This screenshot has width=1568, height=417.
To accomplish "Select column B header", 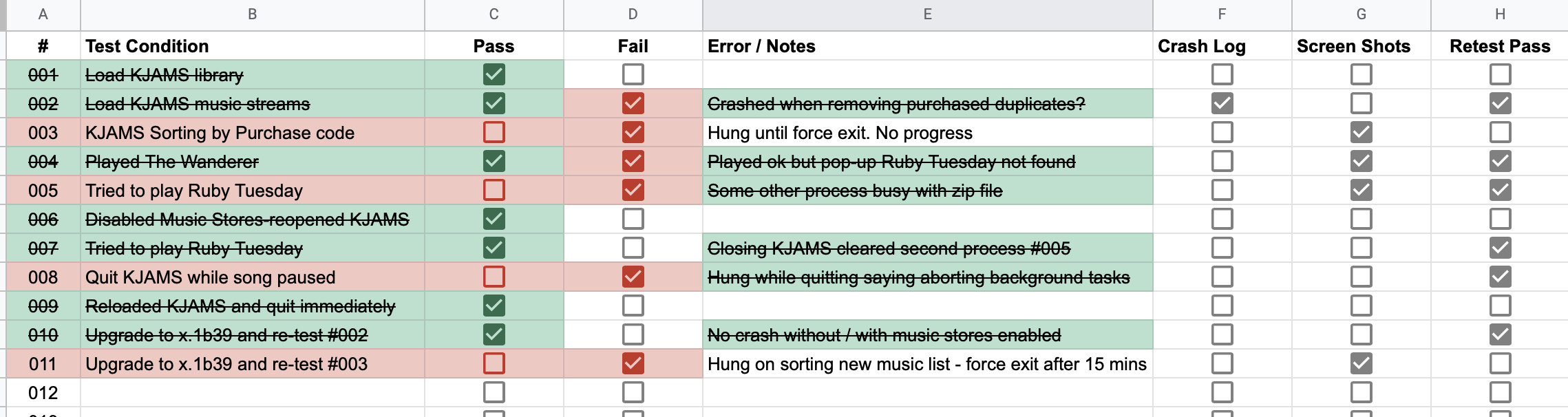I will pos(252,14).
